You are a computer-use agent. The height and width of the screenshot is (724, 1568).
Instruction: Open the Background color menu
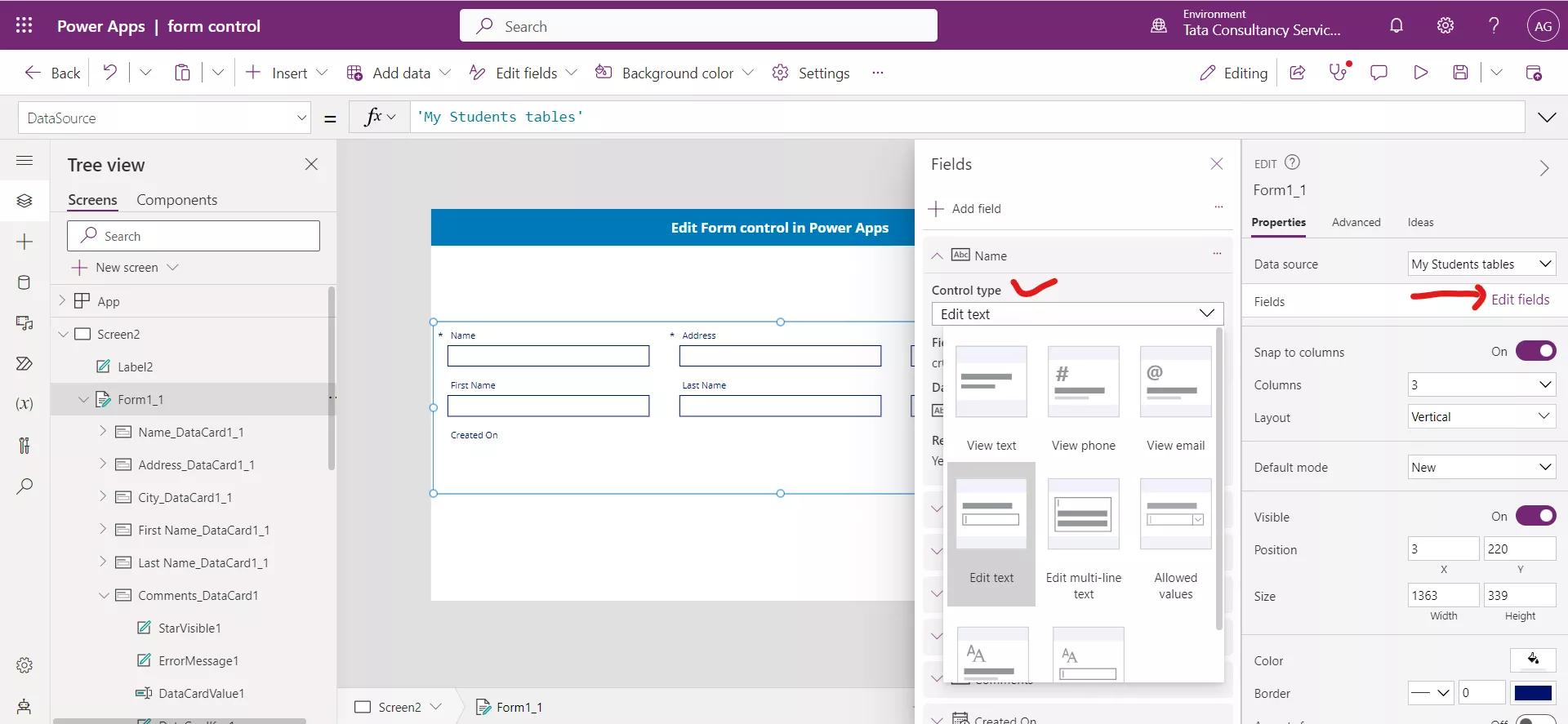pos(675,73)
